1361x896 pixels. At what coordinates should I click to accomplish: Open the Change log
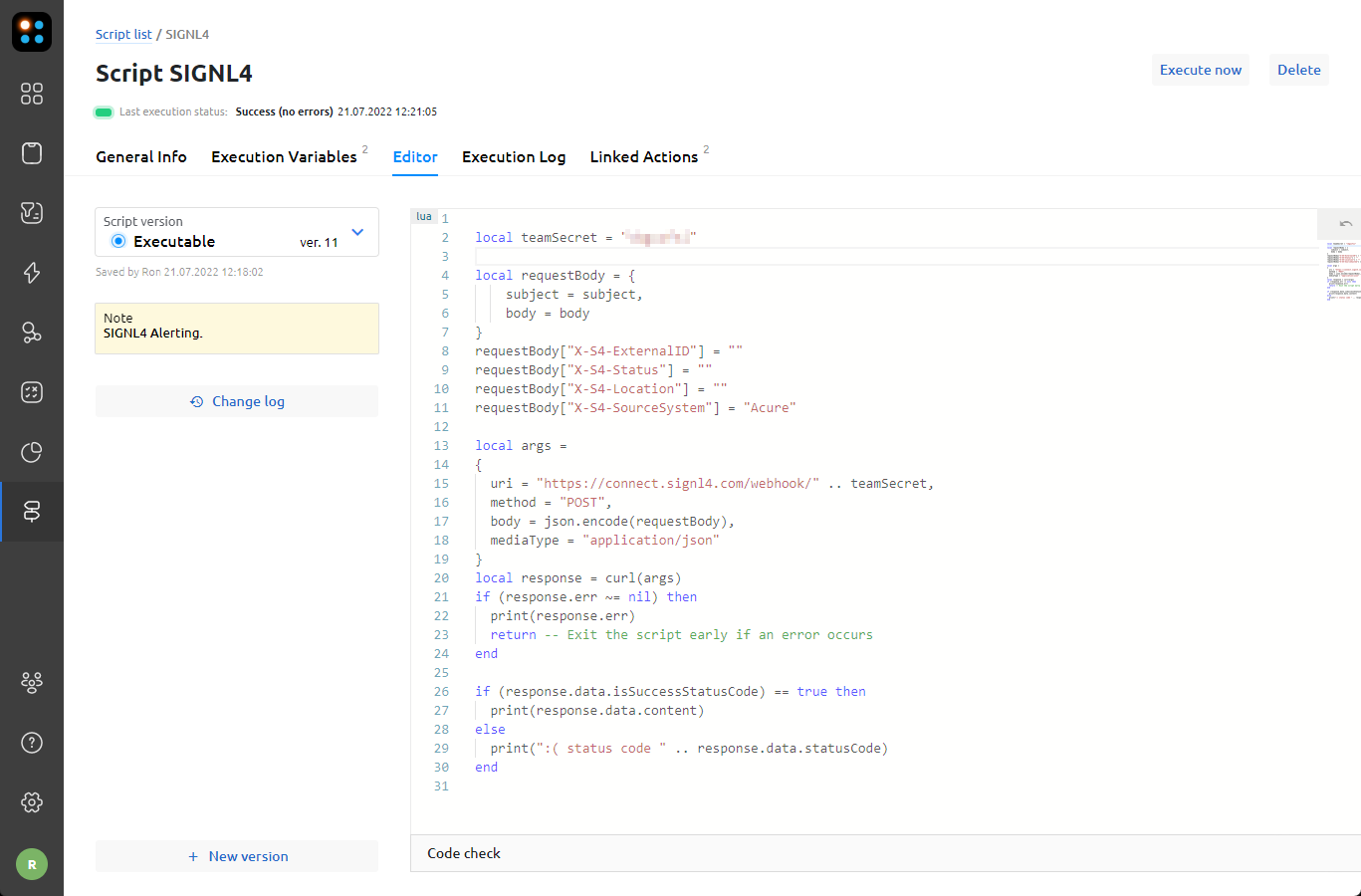(x=237, y=401)
